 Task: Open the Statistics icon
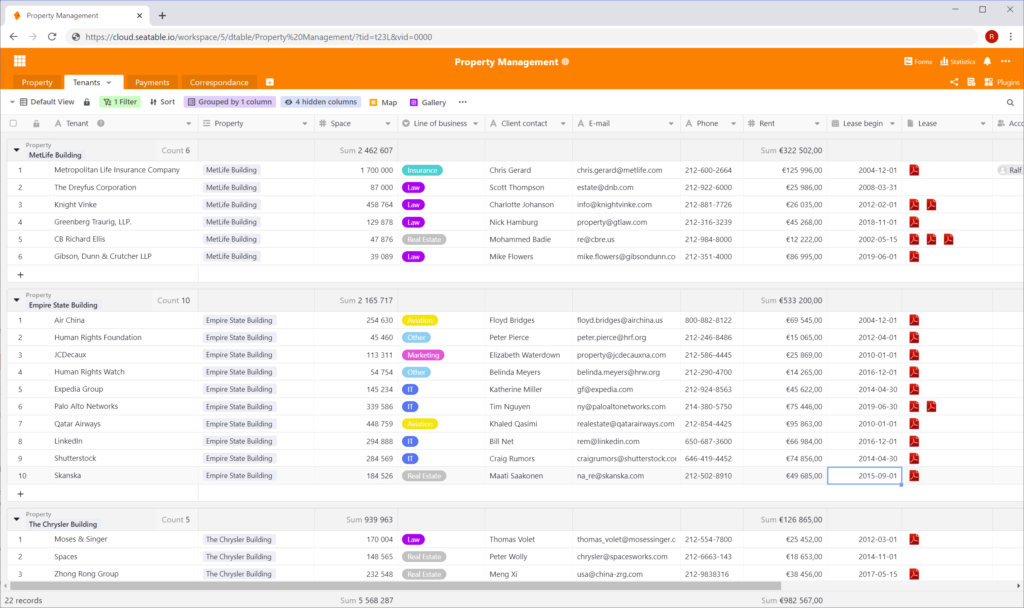tap(957, 61)
